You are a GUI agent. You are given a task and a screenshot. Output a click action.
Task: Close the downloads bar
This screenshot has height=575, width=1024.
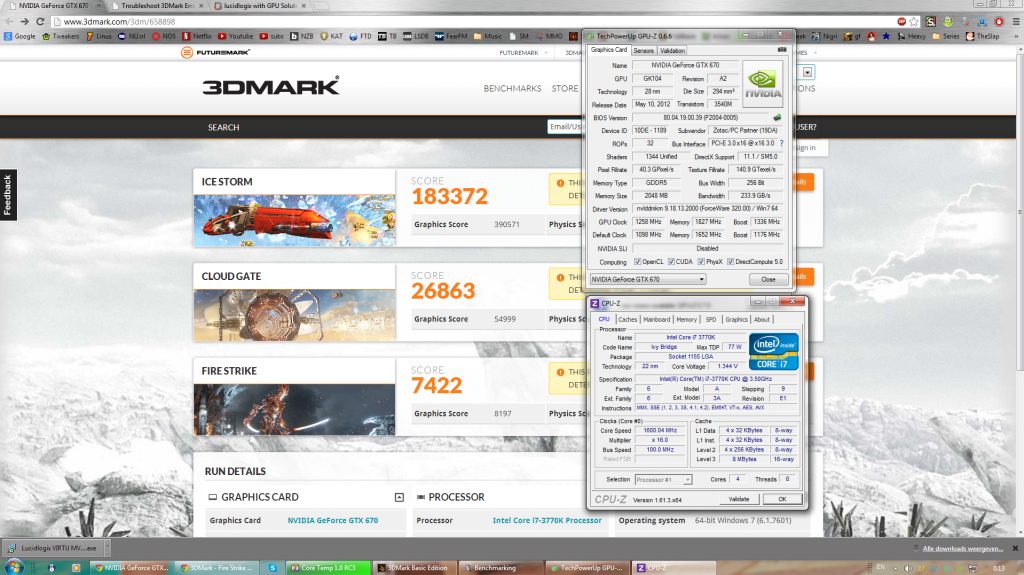coord(1015,548)
